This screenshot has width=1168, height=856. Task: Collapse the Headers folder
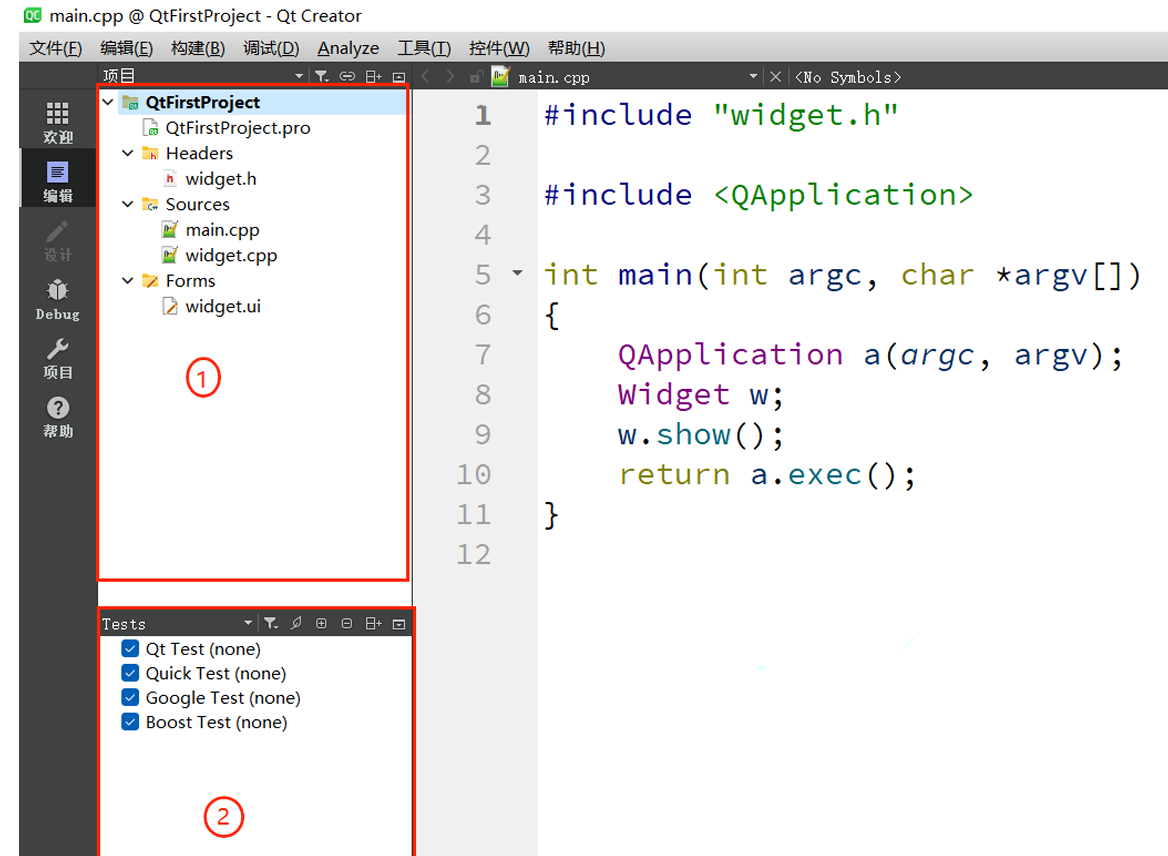(x=128, y=153)
